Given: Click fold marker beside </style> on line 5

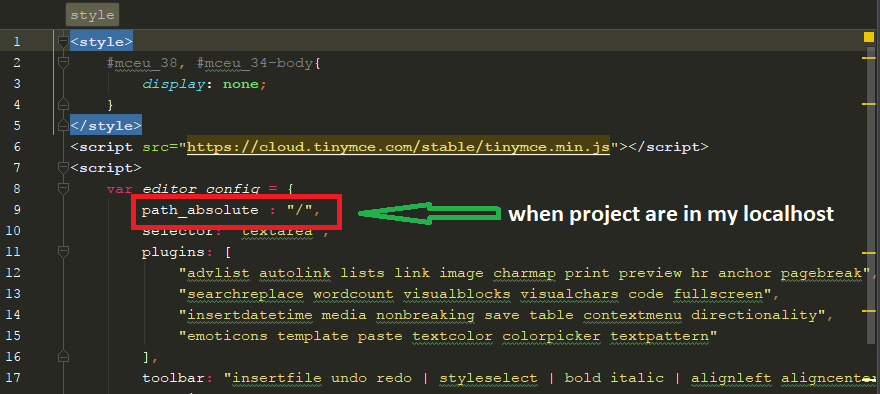Looking at the screenshot, I should 63,126.
